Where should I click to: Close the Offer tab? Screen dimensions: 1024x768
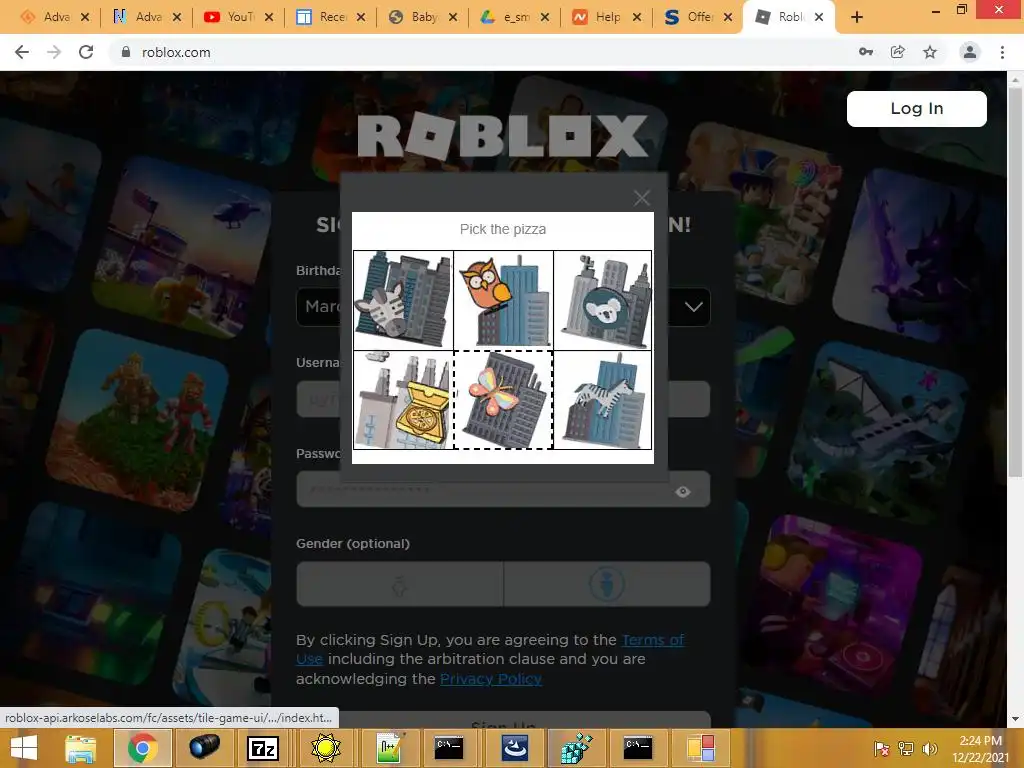click(x=728, y=18)
